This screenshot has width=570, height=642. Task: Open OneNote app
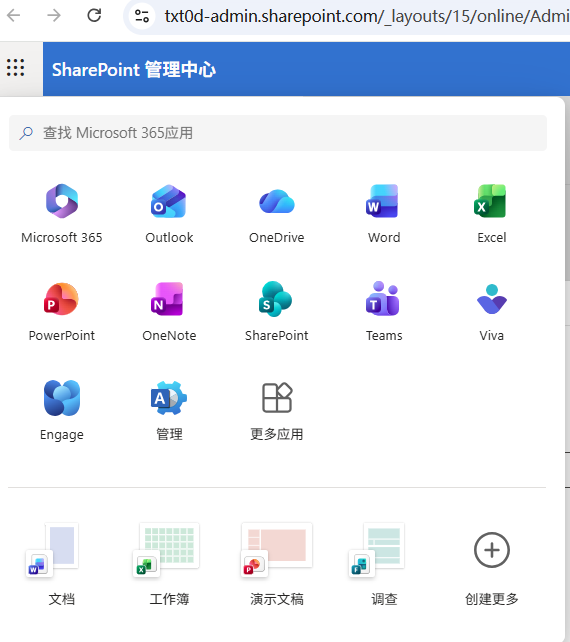pyautogui.click(x=169, y=312)
